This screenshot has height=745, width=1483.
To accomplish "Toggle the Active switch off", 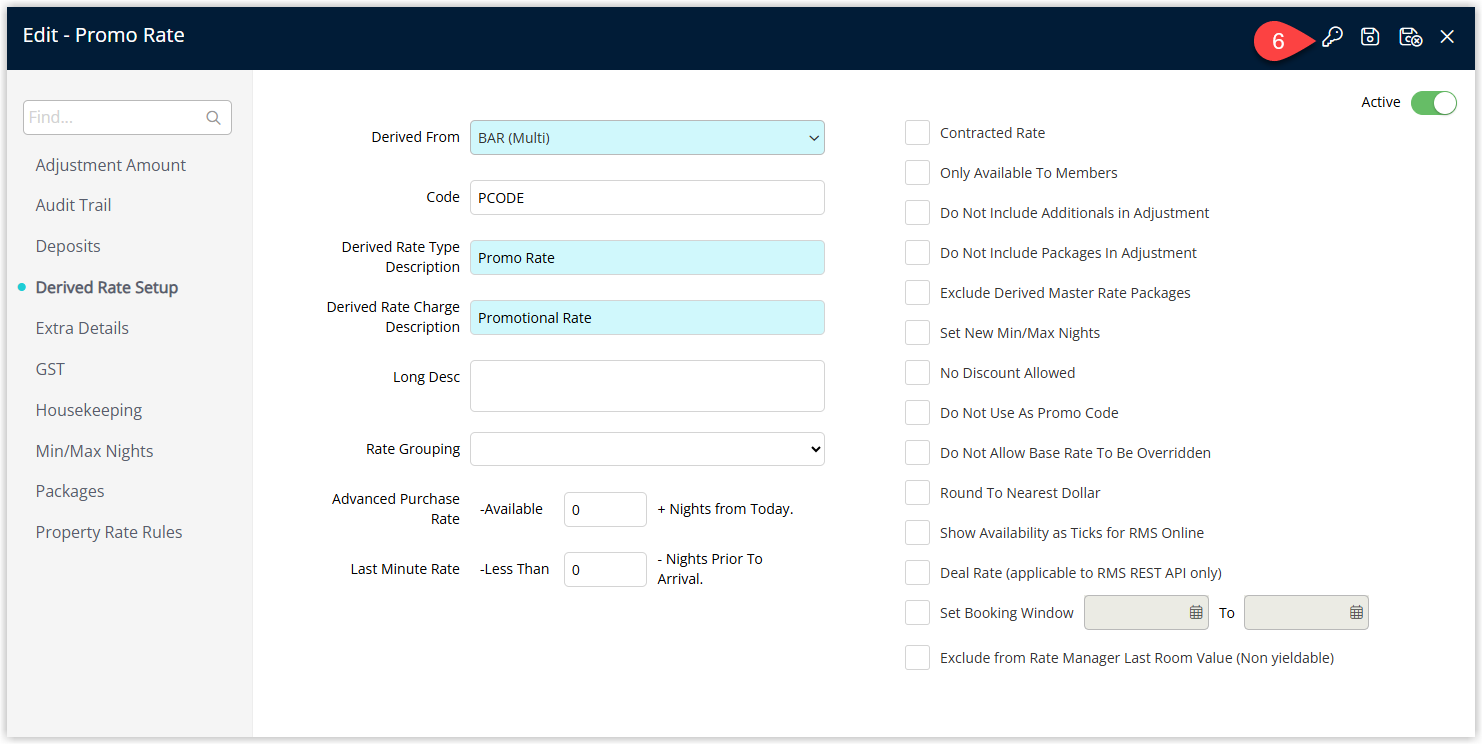I will coord(1434,102).
